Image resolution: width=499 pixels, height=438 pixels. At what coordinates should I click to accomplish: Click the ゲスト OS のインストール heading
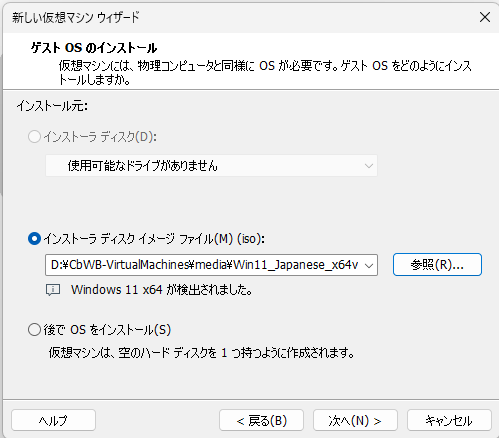coord(94,48)
